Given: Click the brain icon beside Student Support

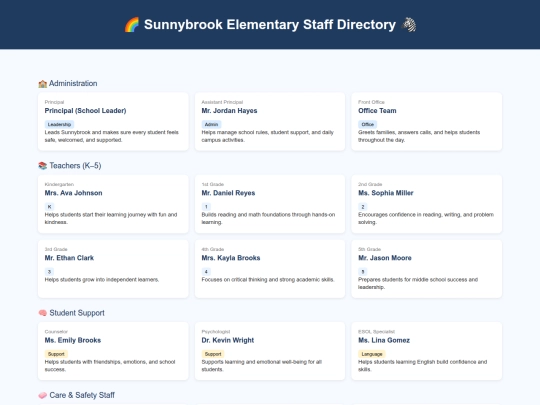Looking at the screenshot, I should (x=43, y=313).
